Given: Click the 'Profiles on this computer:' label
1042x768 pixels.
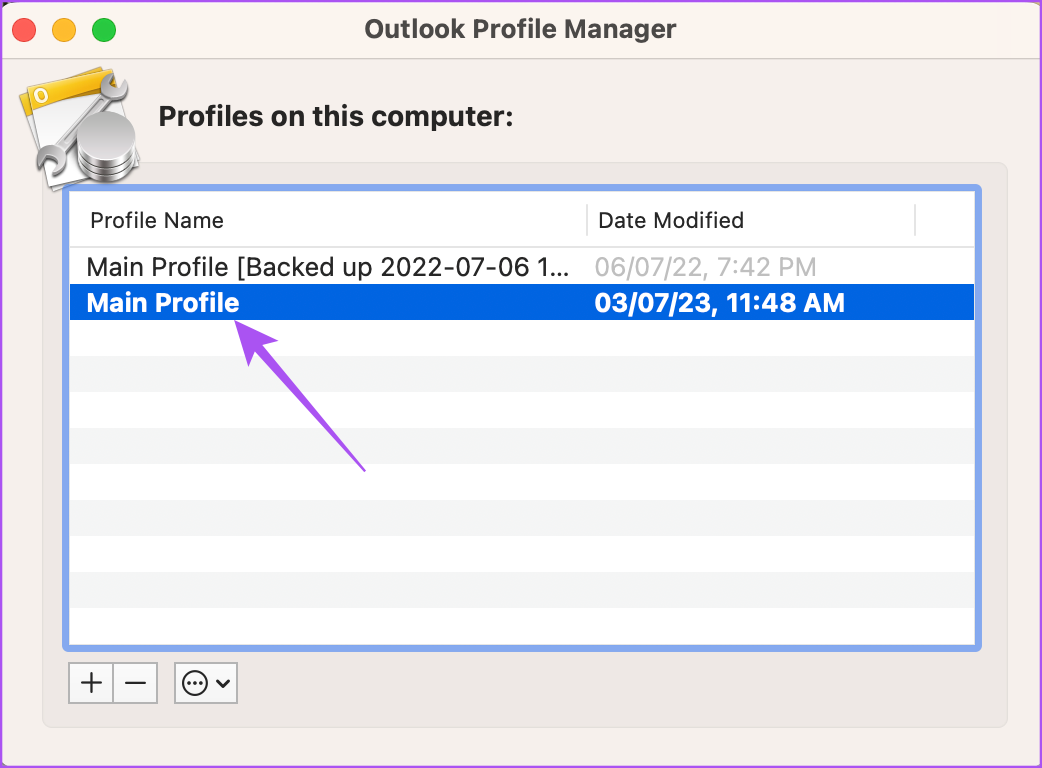Looking at the screenshot, I should (336, 117).
